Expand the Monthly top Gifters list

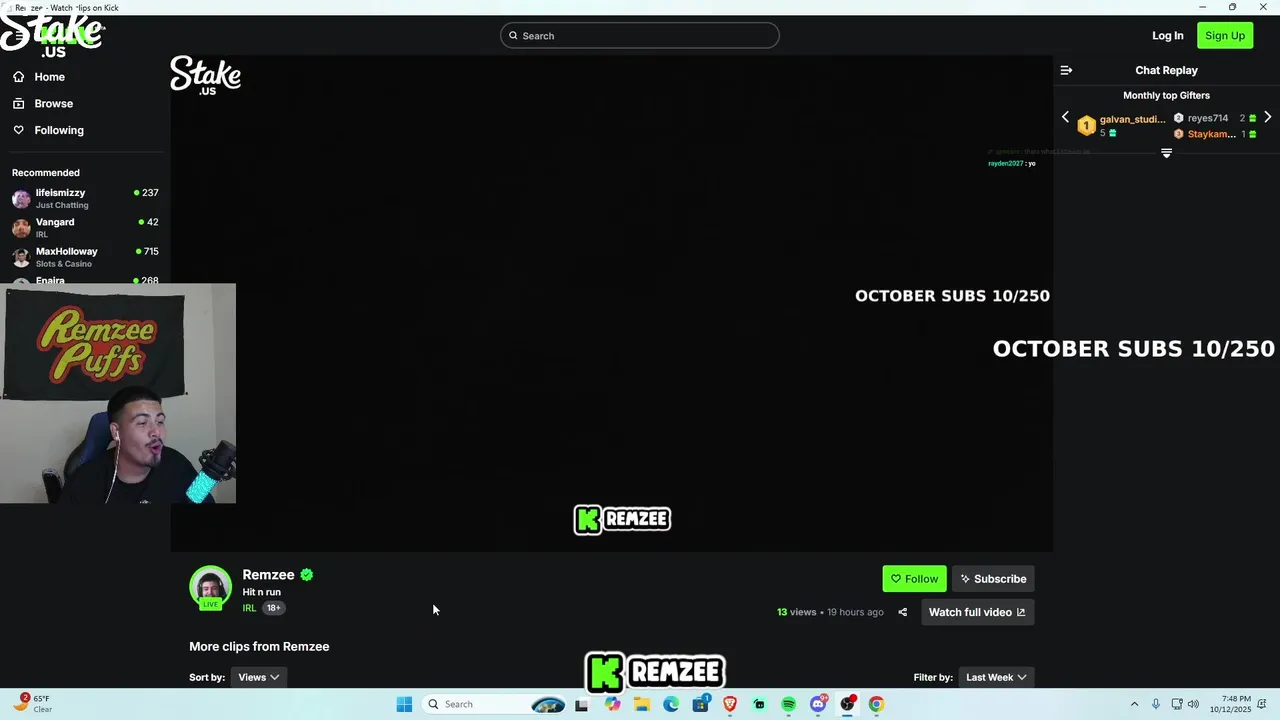tap(1166, 153)
